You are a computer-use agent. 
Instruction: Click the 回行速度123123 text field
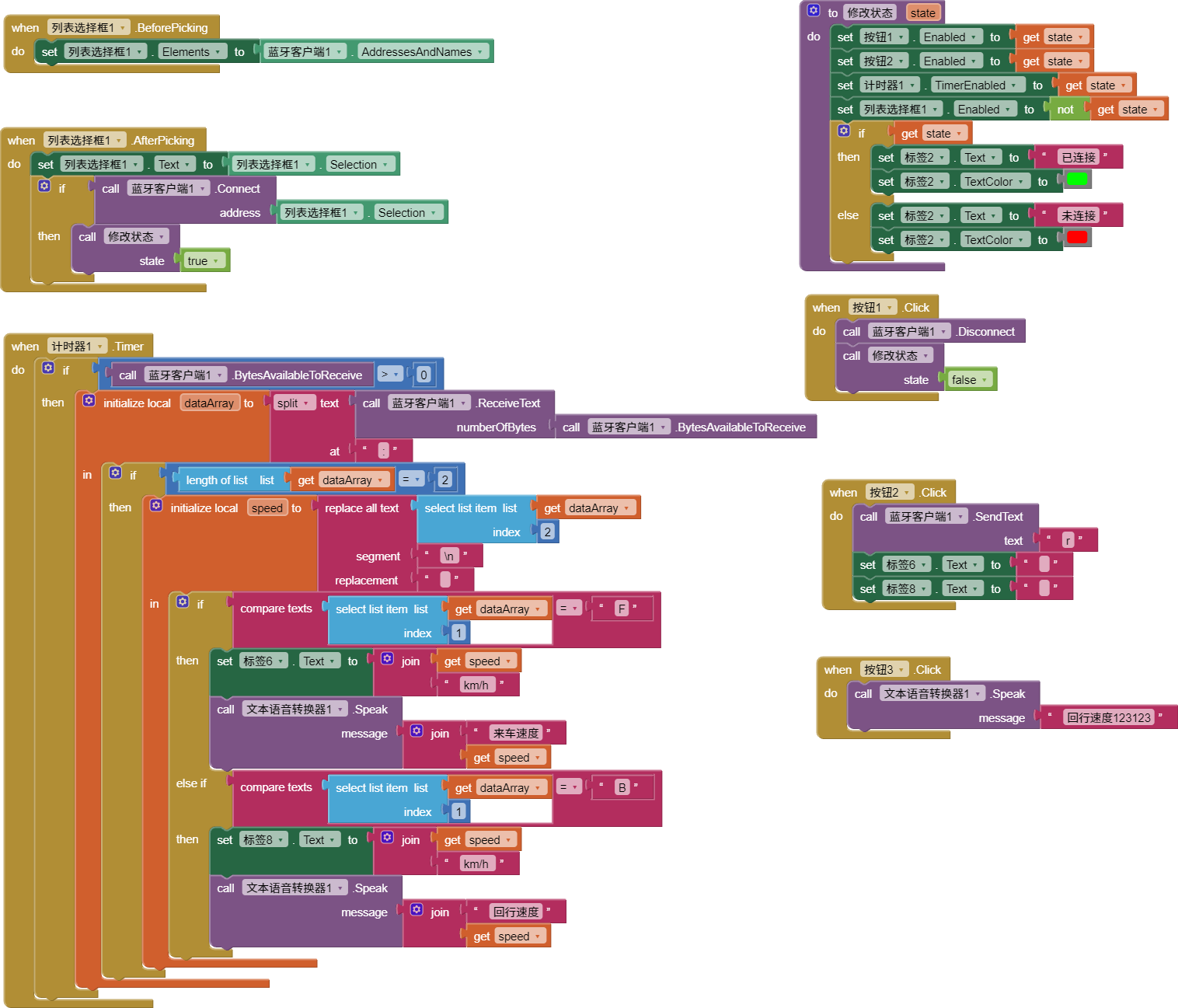click(1108, 718)
